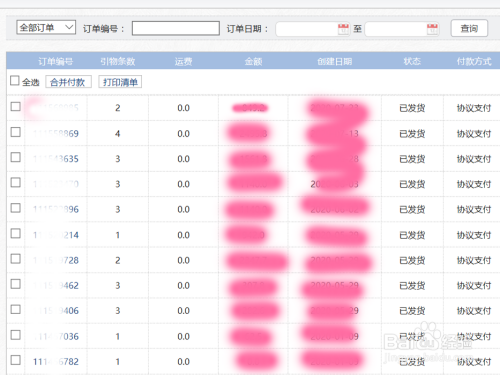Click the 创建日期 column header
The height and width of the screenshot is (375, 500).
pyautogui.click(x=334, y=61)
